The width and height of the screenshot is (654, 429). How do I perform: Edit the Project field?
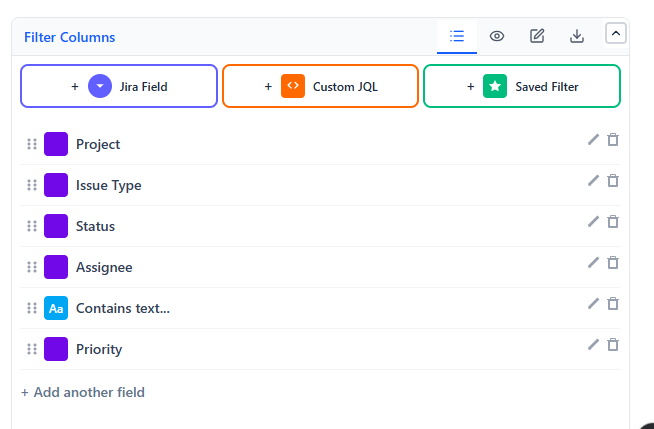(593, 140)
